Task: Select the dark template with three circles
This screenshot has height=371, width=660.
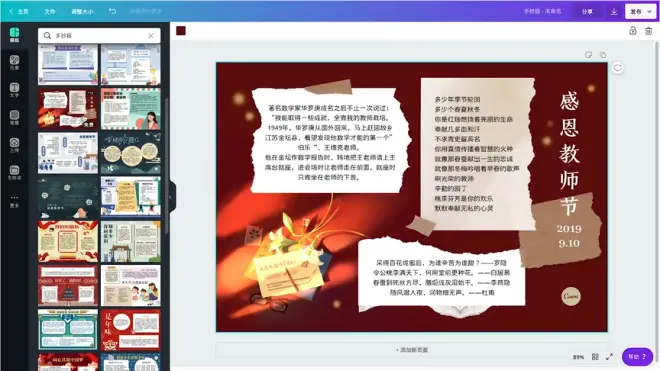Action: tap(130, 153)
